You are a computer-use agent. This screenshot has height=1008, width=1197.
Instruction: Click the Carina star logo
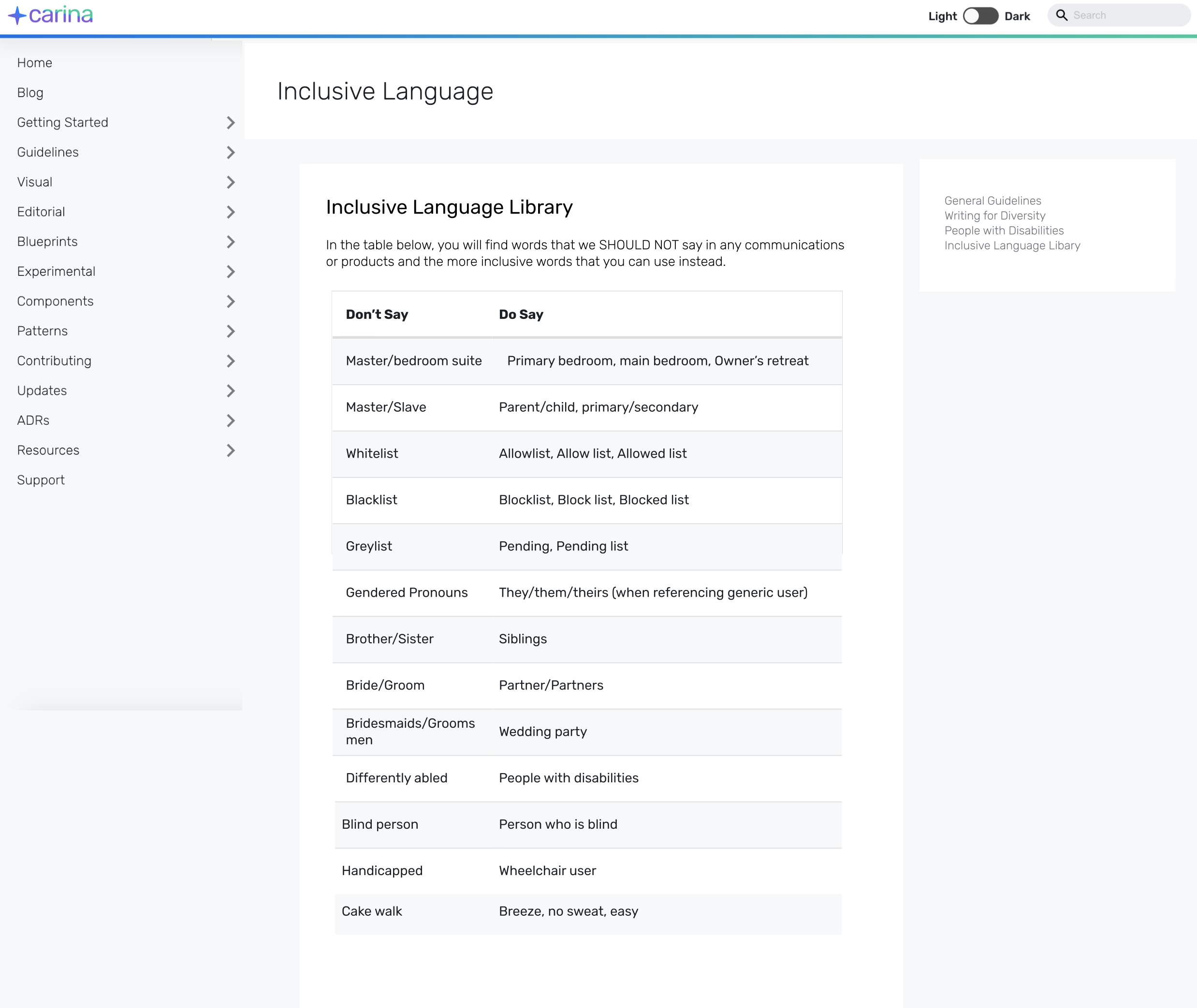[x=18, y=15]
